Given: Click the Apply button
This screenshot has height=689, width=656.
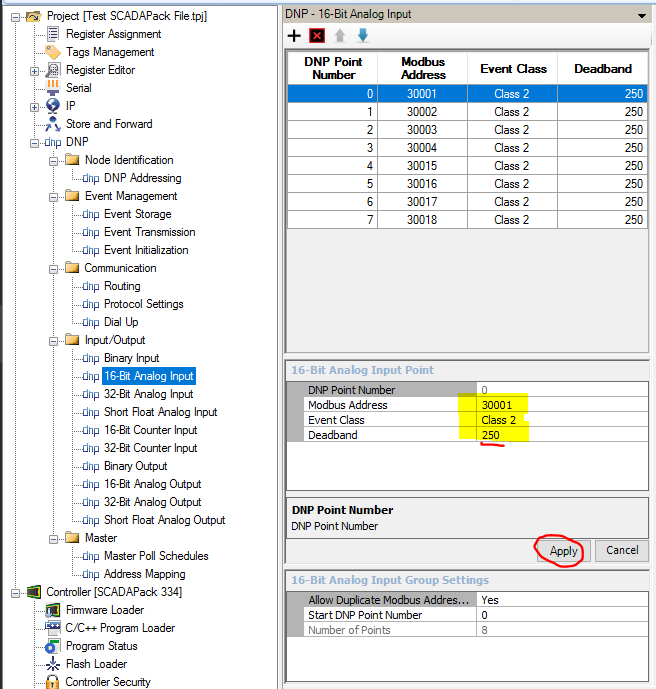Looking at the screenshot, I should click(x=564, y=551).
